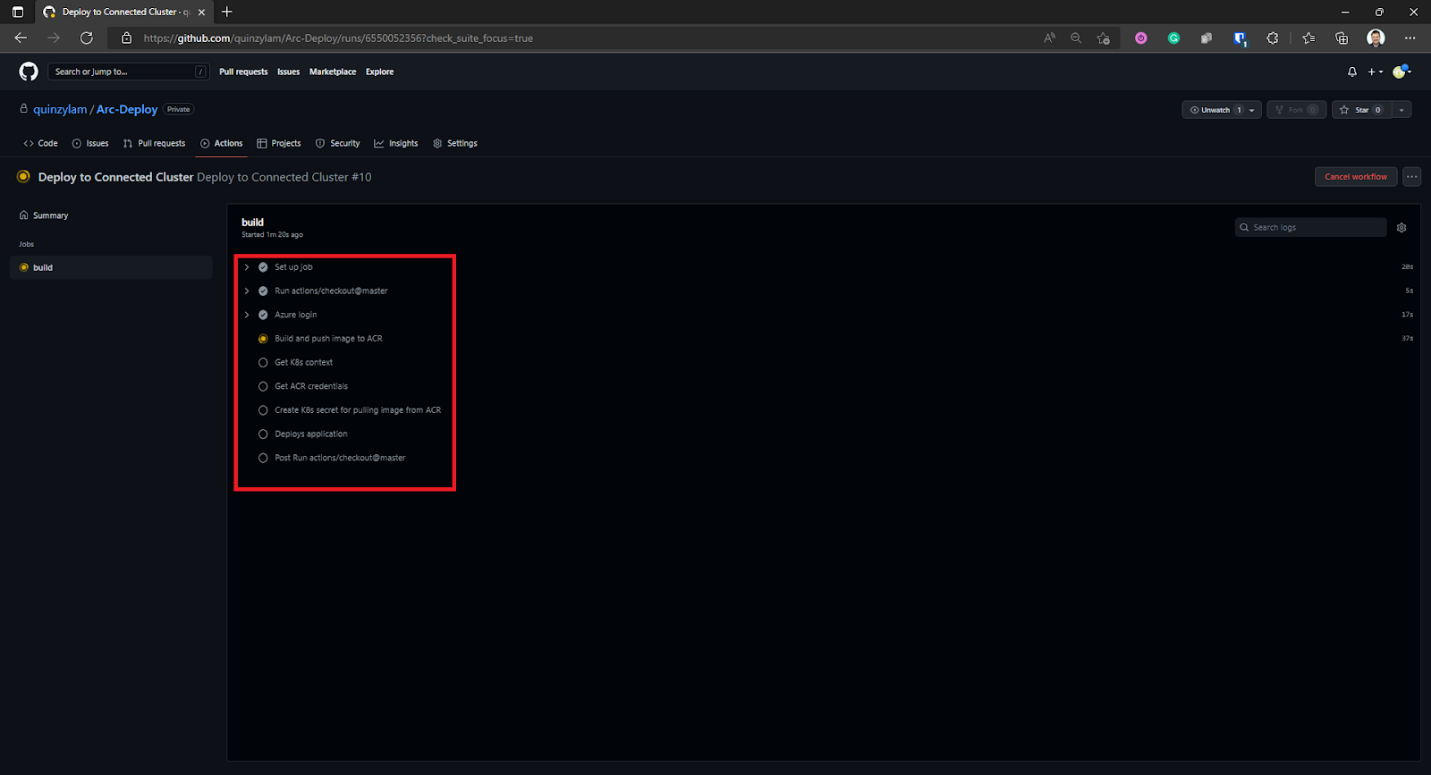
Task: Click the Search or jump to field
Action: click(x=128, y=72)
